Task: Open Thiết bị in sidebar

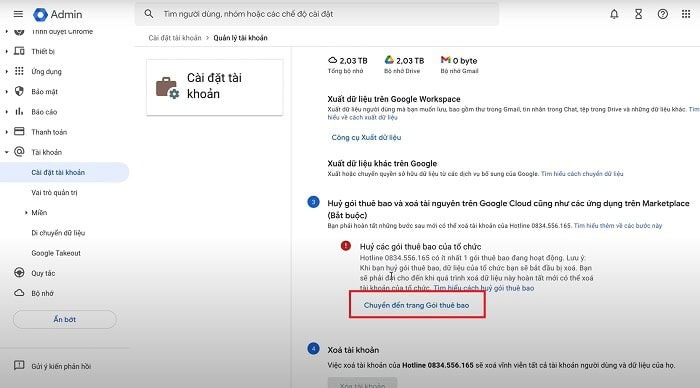Action: [43, 51]
